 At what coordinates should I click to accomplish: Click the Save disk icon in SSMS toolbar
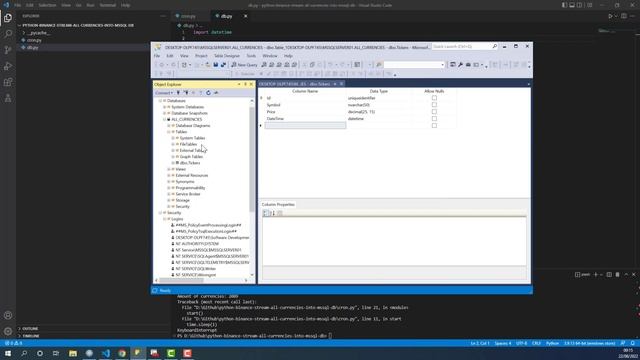coord(216,64)
